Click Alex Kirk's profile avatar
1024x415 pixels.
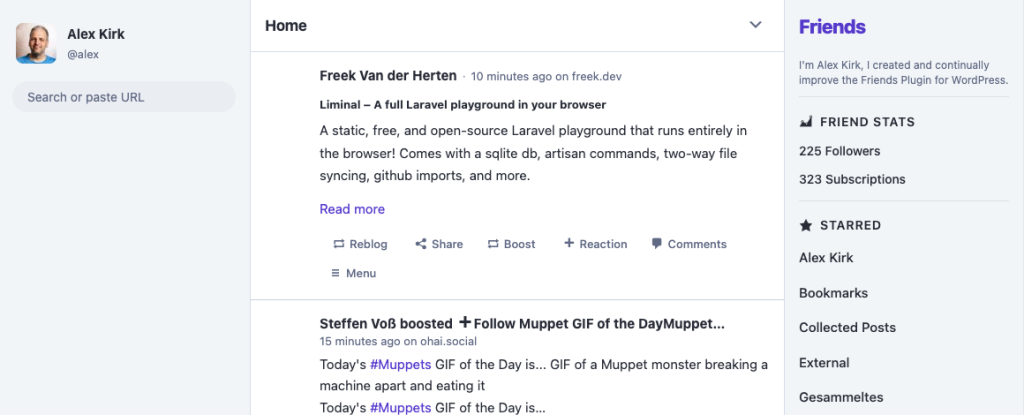pyautogui.click(x=36, y=43)
